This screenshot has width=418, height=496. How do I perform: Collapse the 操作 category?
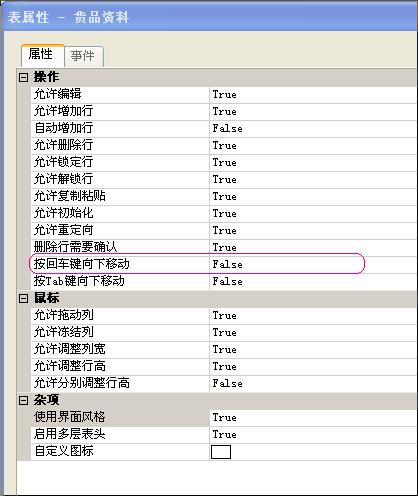click(x=23, y=78)
